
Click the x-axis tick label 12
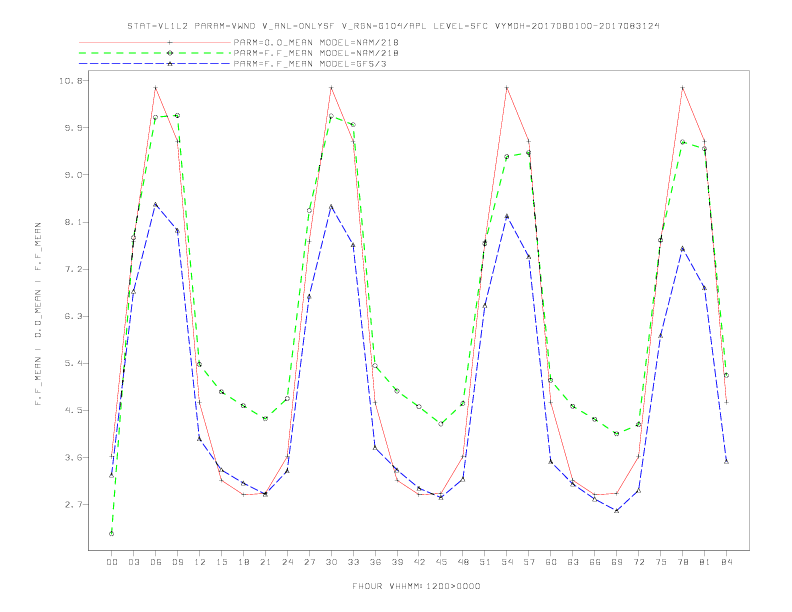[x=200, y=562]
